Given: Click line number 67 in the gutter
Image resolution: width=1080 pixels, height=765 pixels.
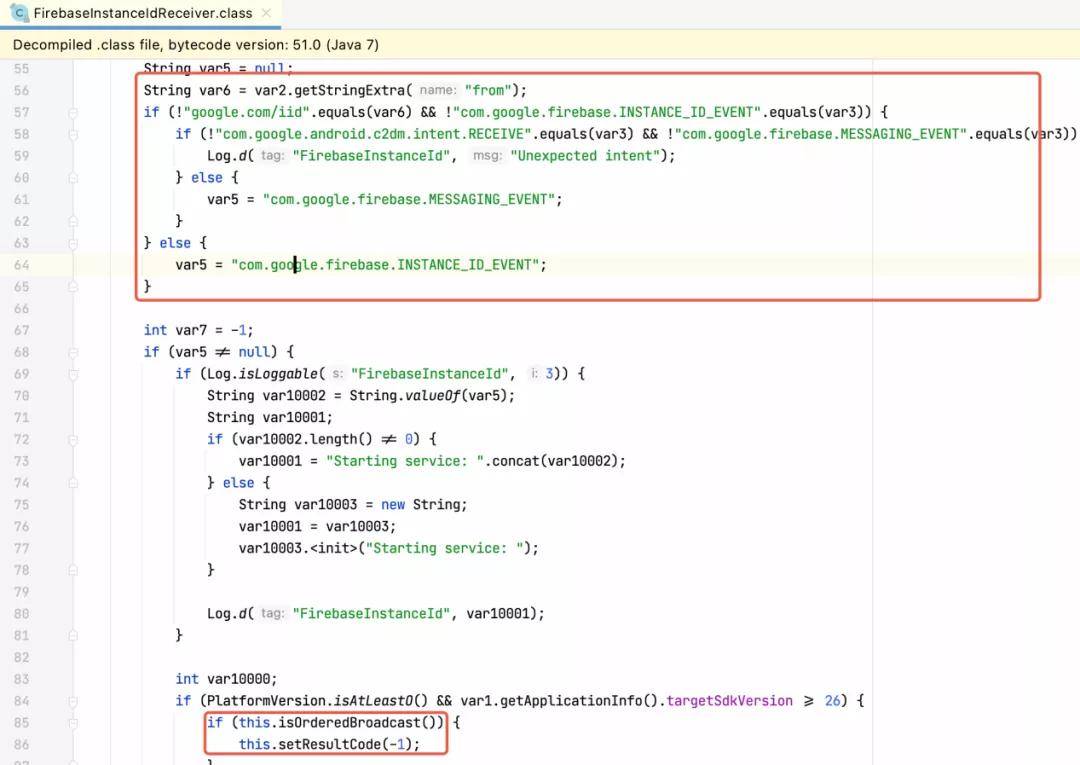Looking at the screenshot, I should 22,330.
